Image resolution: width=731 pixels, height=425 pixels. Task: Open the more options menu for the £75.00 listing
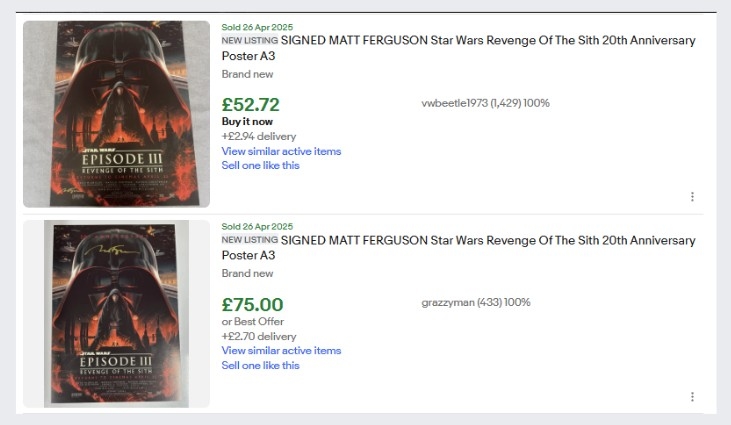[692, 397]
